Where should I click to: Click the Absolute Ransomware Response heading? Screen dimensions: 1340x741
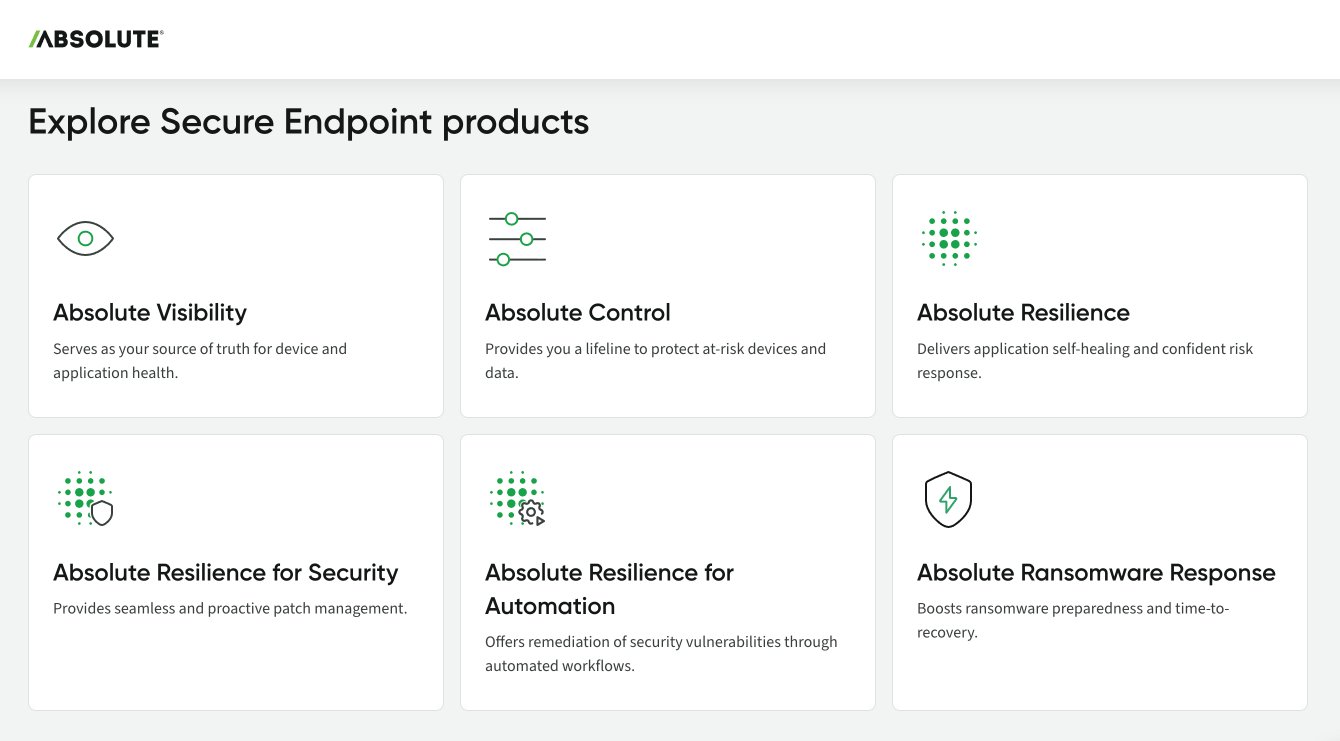click(x=1096, y=572)
